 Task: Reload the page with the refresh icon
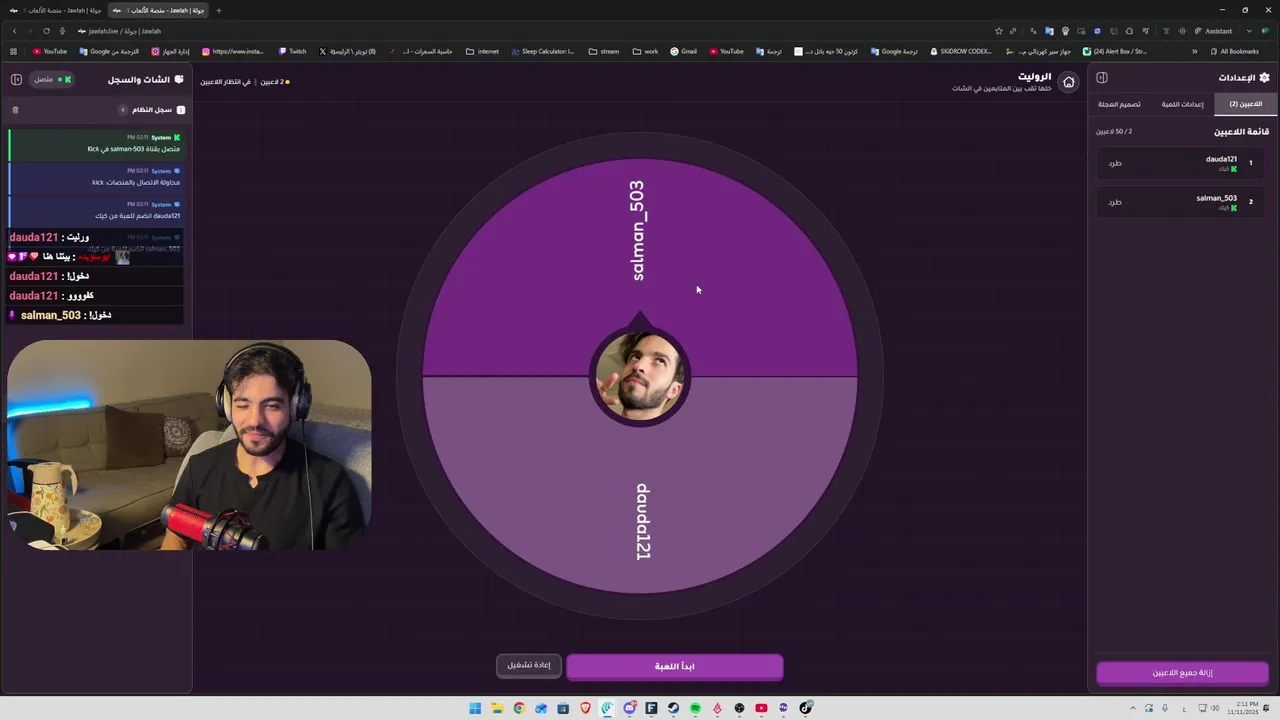pyautogui.click(x=46, y=31)
